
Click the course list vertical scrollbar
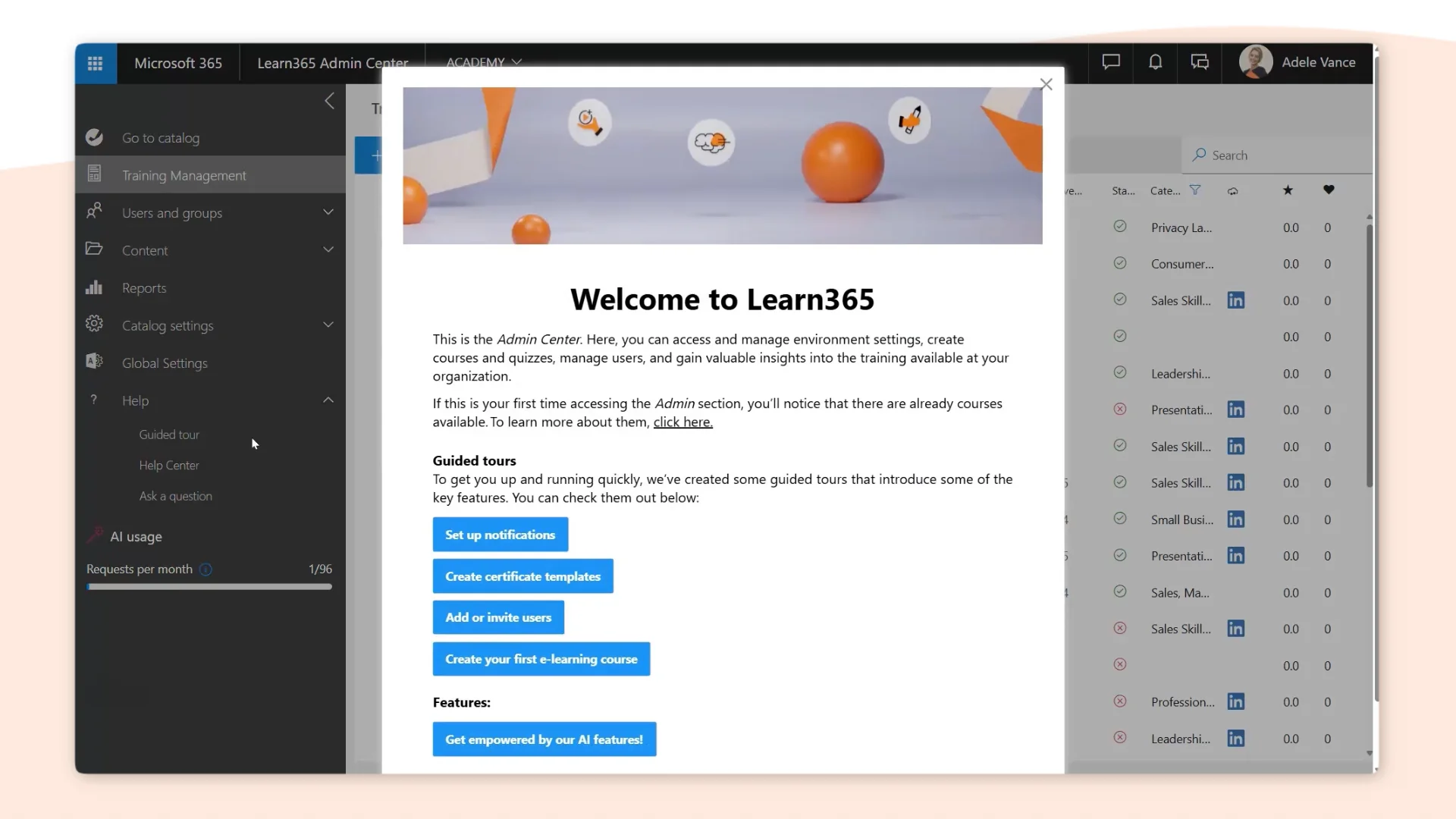(1370, 356)
